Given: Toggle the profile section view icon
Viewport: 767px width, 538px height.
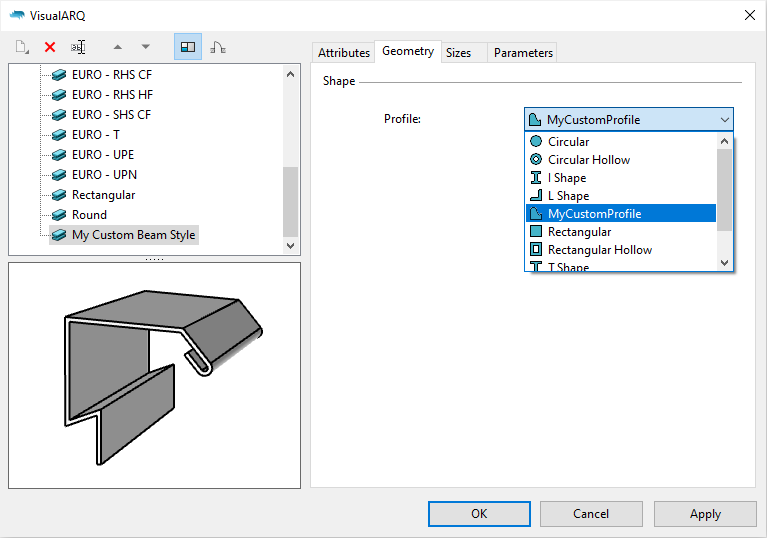Looking at the screenshot, I should tap(218, 47).
